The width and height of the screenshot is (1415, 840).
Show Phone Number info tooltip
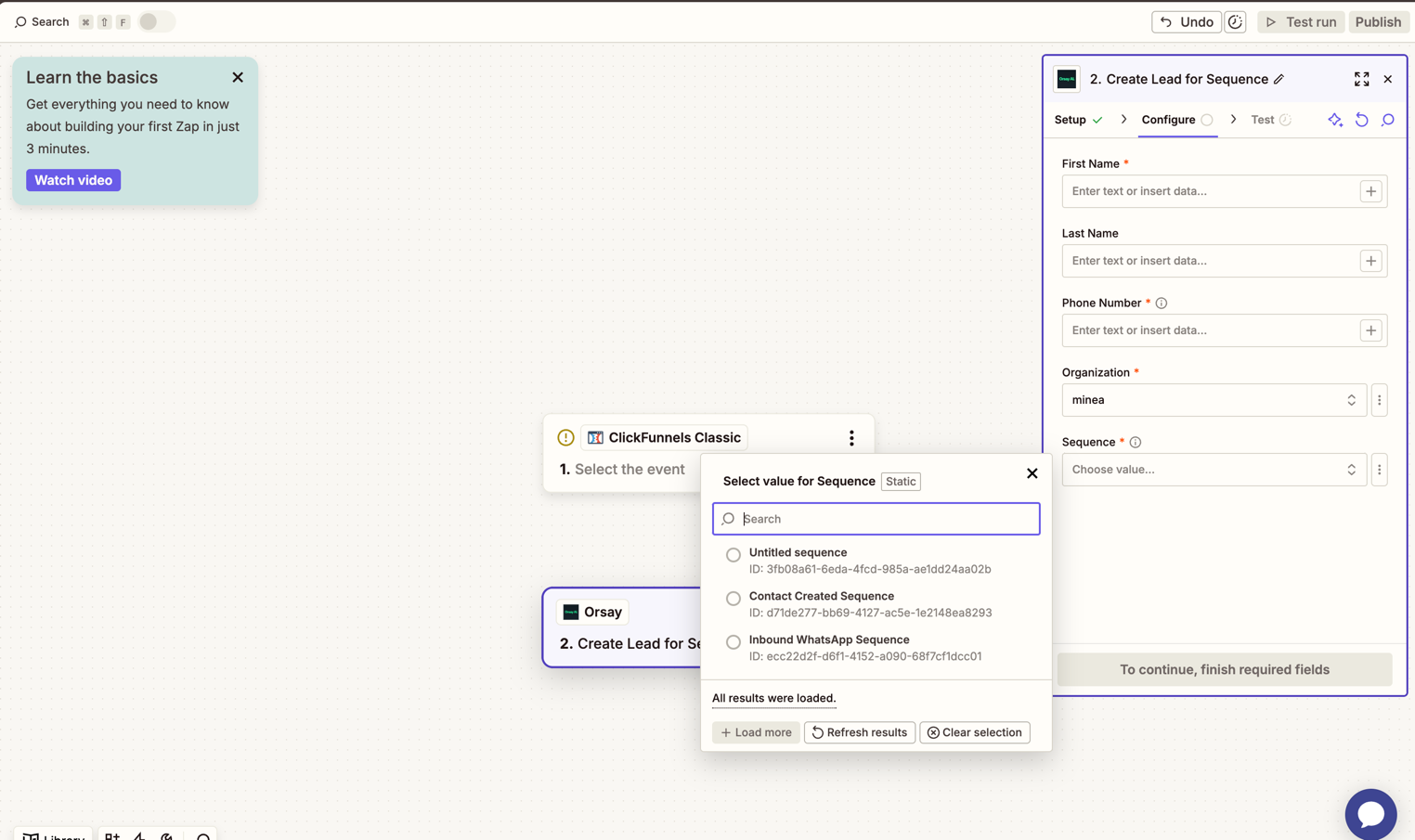tap(1162, 303)
